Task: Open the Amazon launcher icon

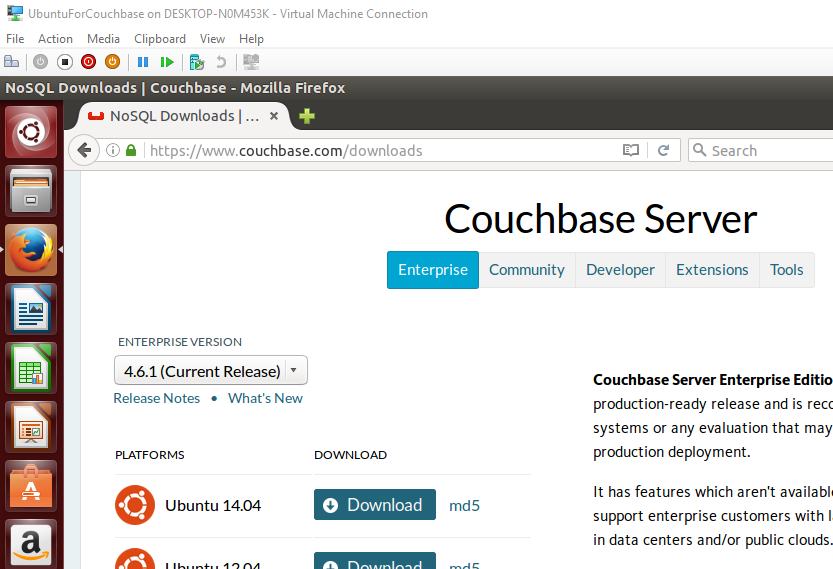Action: (x=31, y=544)
